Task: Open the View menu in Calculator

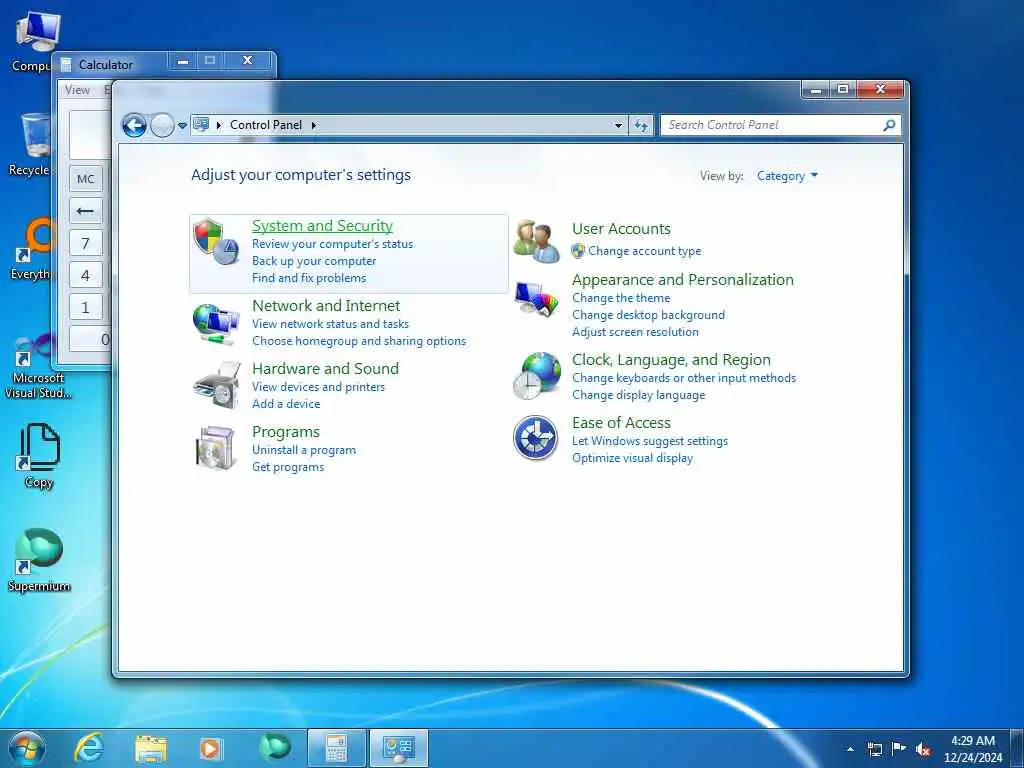Action: pyautogui.click(x=77, y=90)
